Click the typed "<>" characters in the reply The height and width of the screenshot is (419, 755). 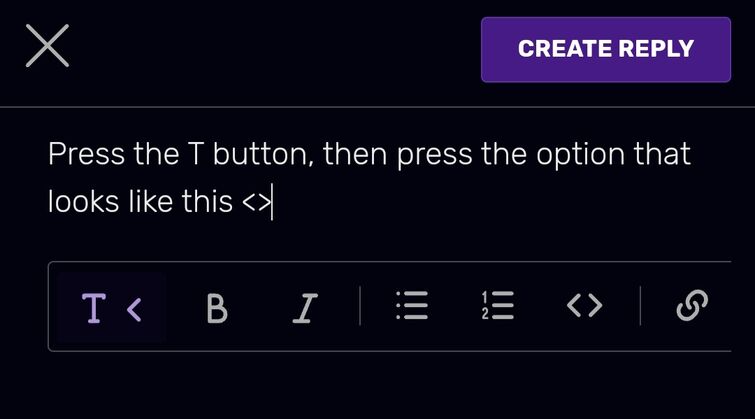pyautogui.click(x=256, y=202)
